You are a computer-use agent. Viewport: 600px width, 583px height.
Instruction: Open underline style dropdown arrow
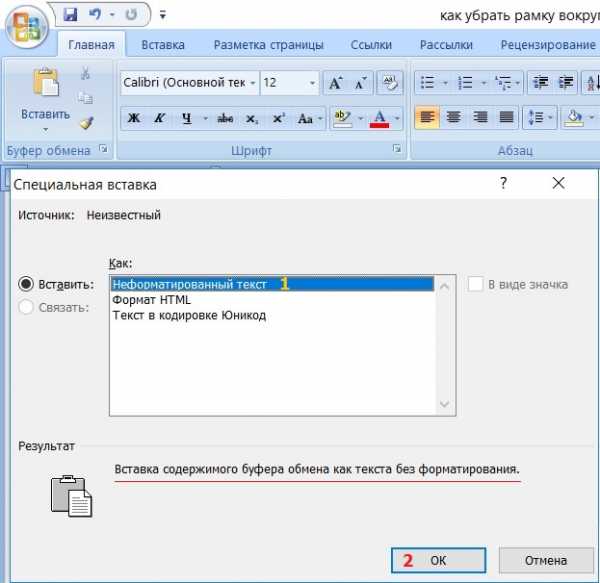point(205,118)
